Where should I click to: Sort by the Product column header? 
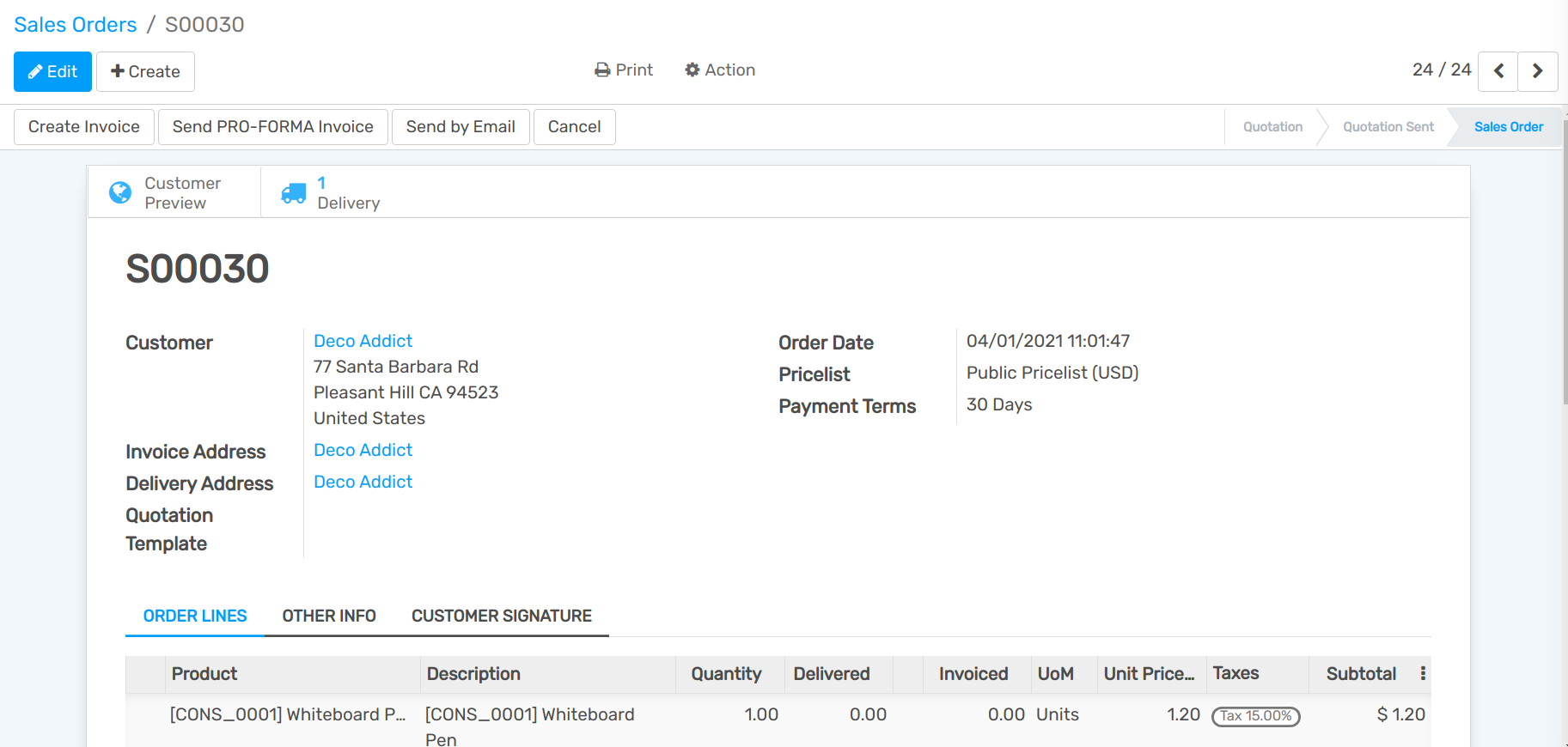pos(204,674)
